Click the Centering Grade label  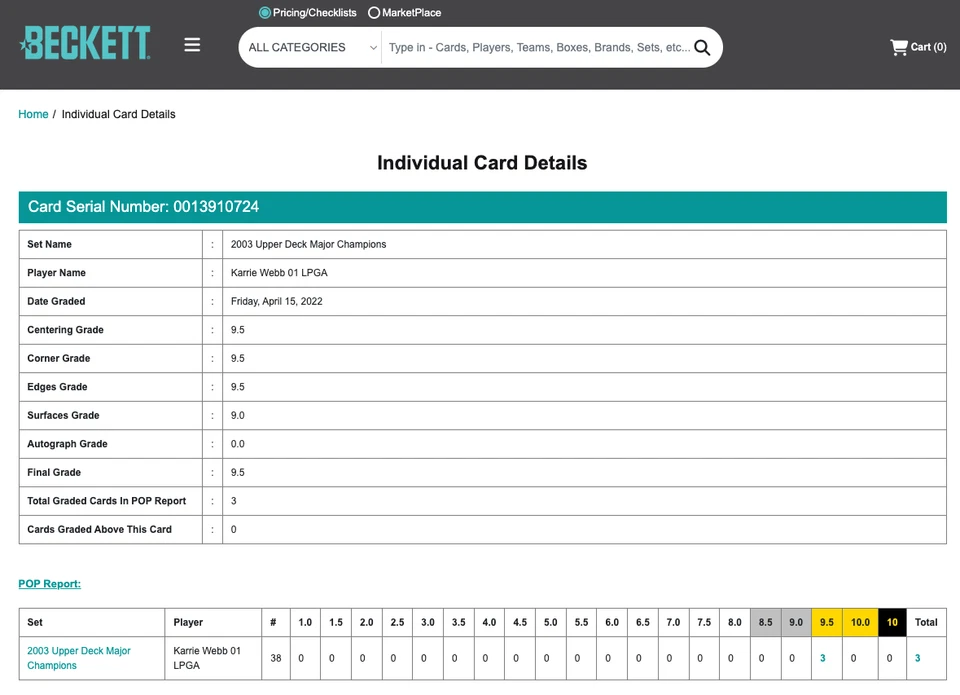point(66,329)
